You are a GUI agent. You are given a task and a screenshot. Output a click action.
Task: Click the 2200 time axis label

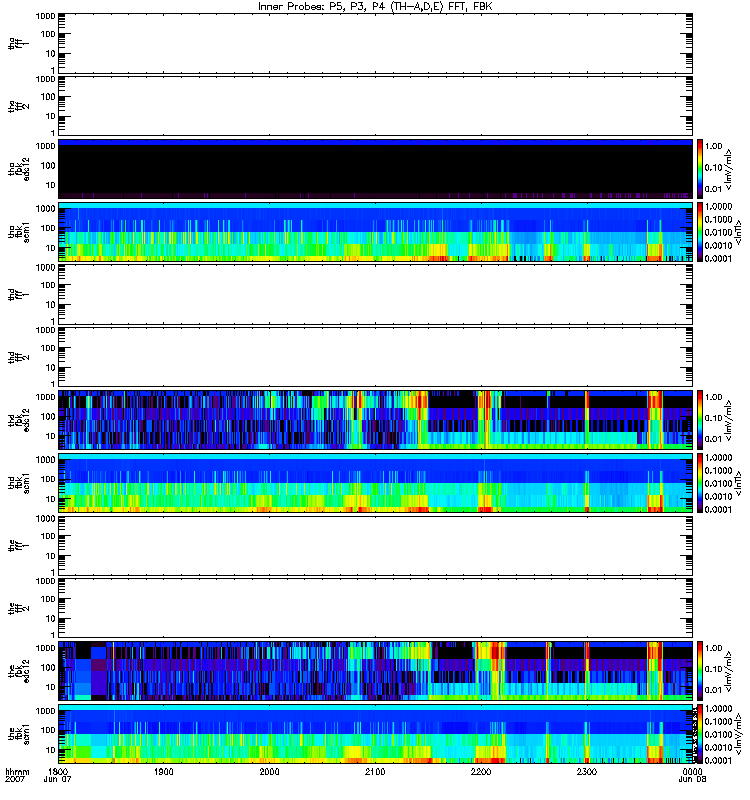pyautogui.click(x=481, y=771)
